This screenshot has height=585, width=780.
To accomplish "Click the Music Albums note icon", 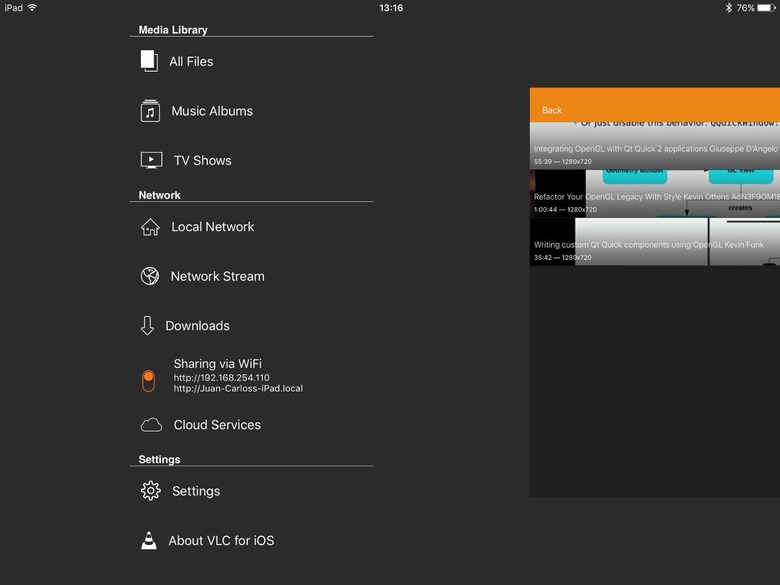I will (x=150, y=111).
